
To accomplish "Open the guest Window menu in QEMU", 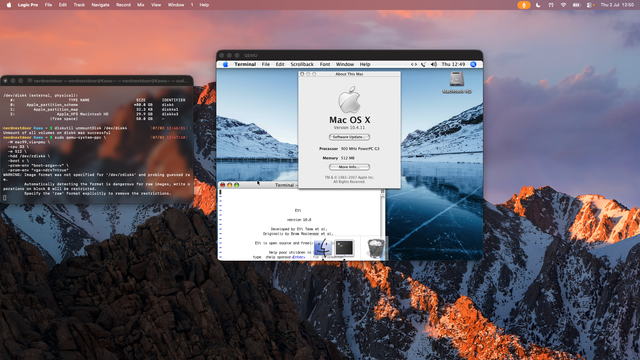I will [x=345, y=64].
